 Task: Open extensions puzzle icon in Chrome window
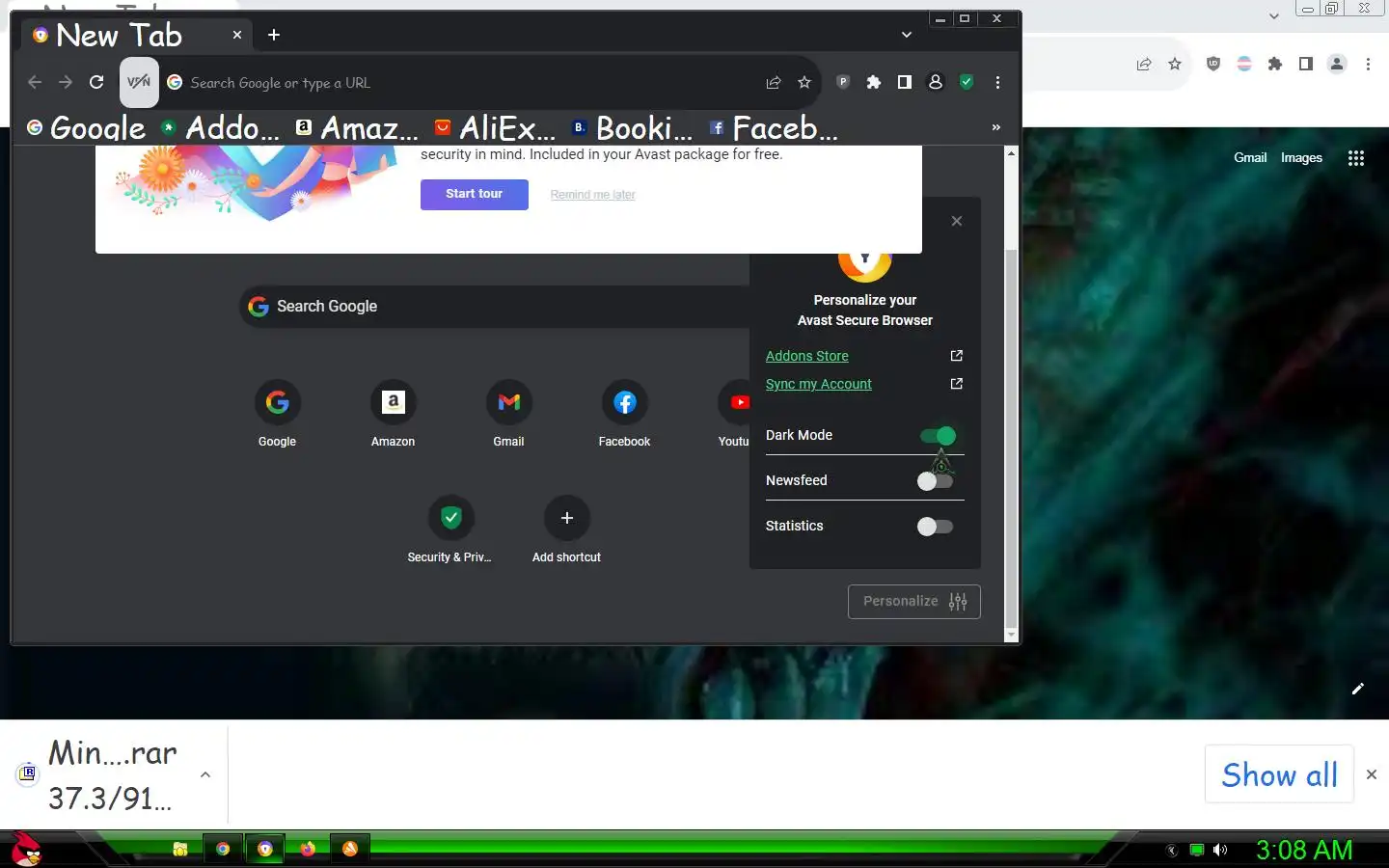[x=1275, y=65]
